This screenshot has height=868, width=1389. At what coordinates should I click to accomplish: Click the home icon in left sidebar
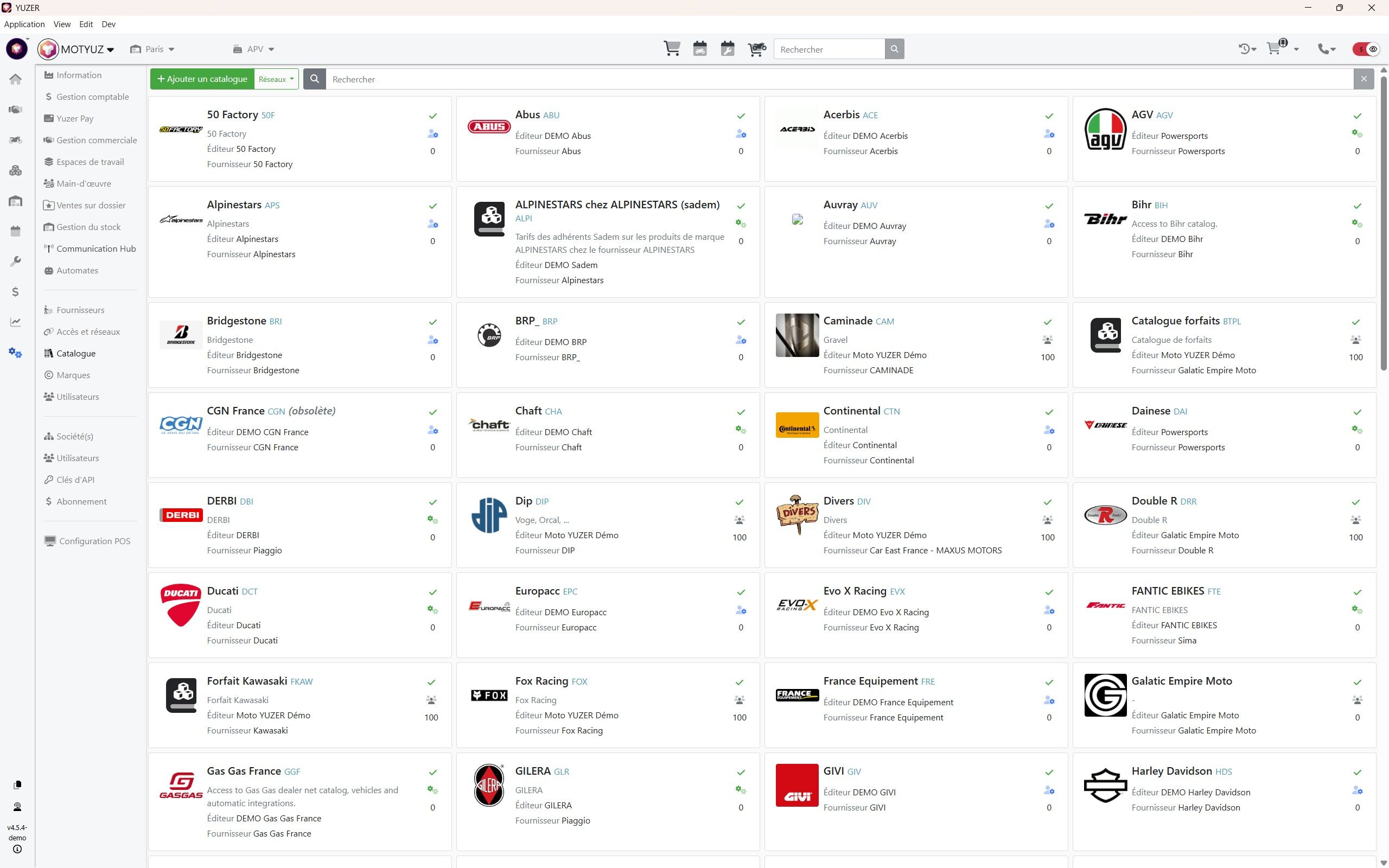point(16,79)
